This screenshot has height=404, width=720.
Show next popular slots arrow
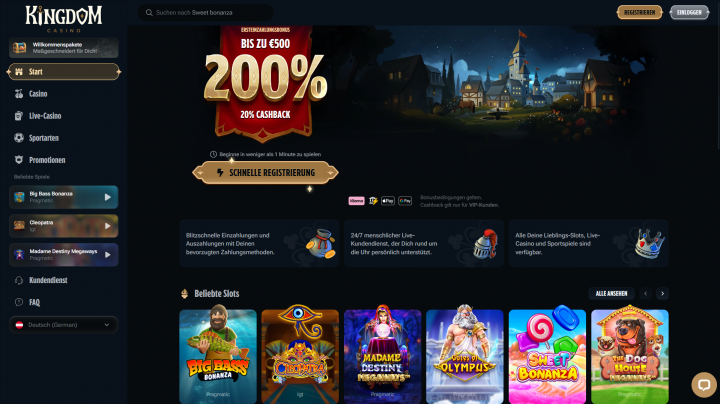coord(662,293)
